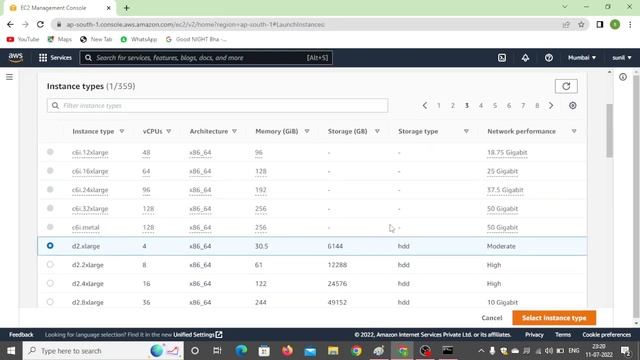Select the c6i.12xlarge radio button

(50, 152)
